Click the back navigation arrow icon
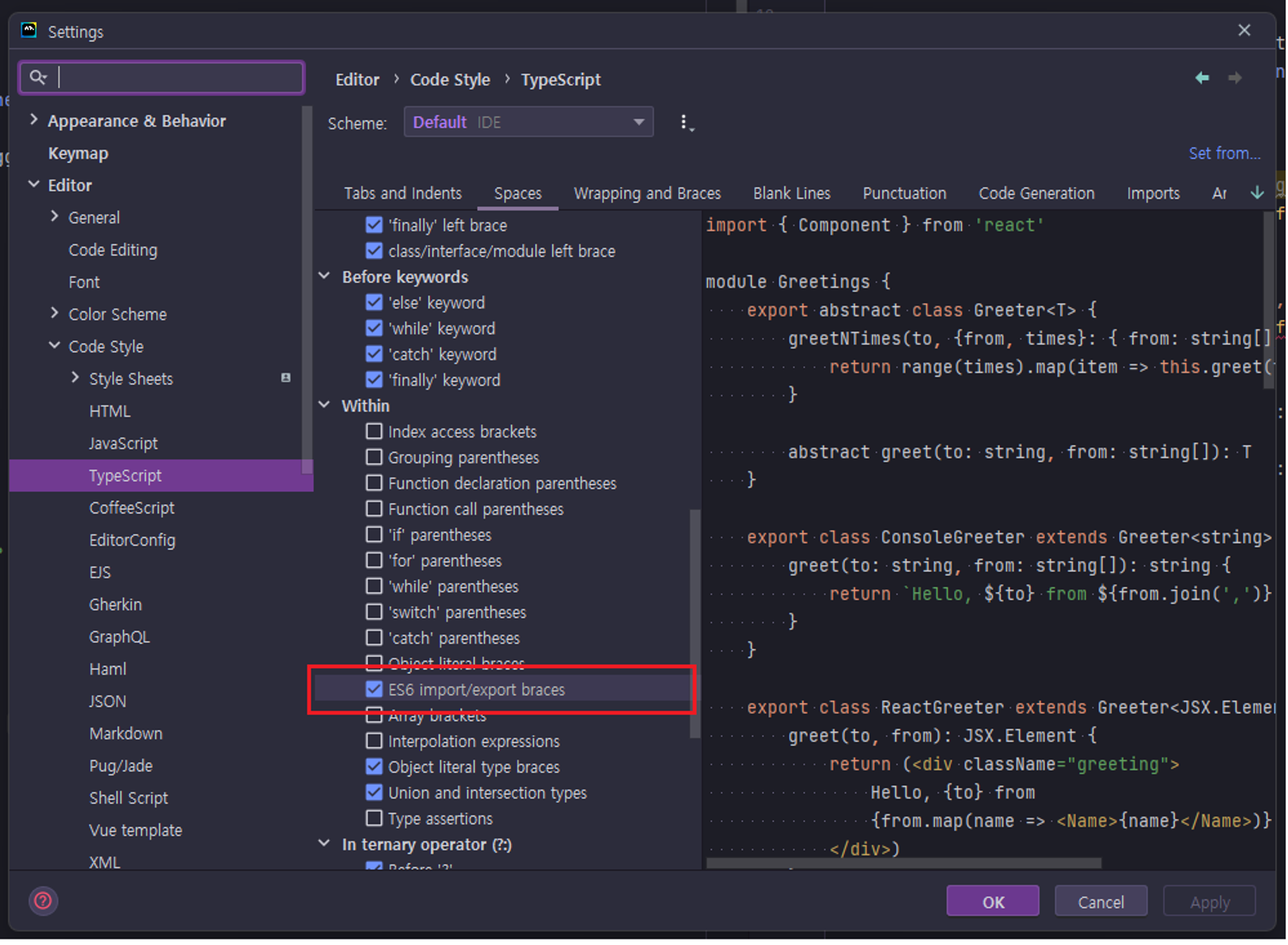The image size is (1288, 945). click(1202, 78)
